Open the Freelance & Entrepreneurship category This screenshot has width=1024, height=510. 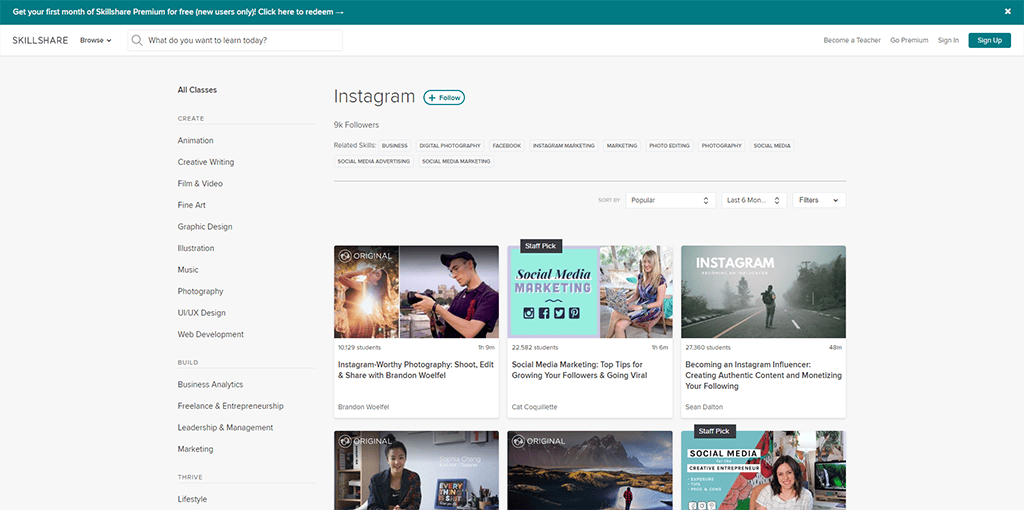pyautogui.click(x=231, y=406)
